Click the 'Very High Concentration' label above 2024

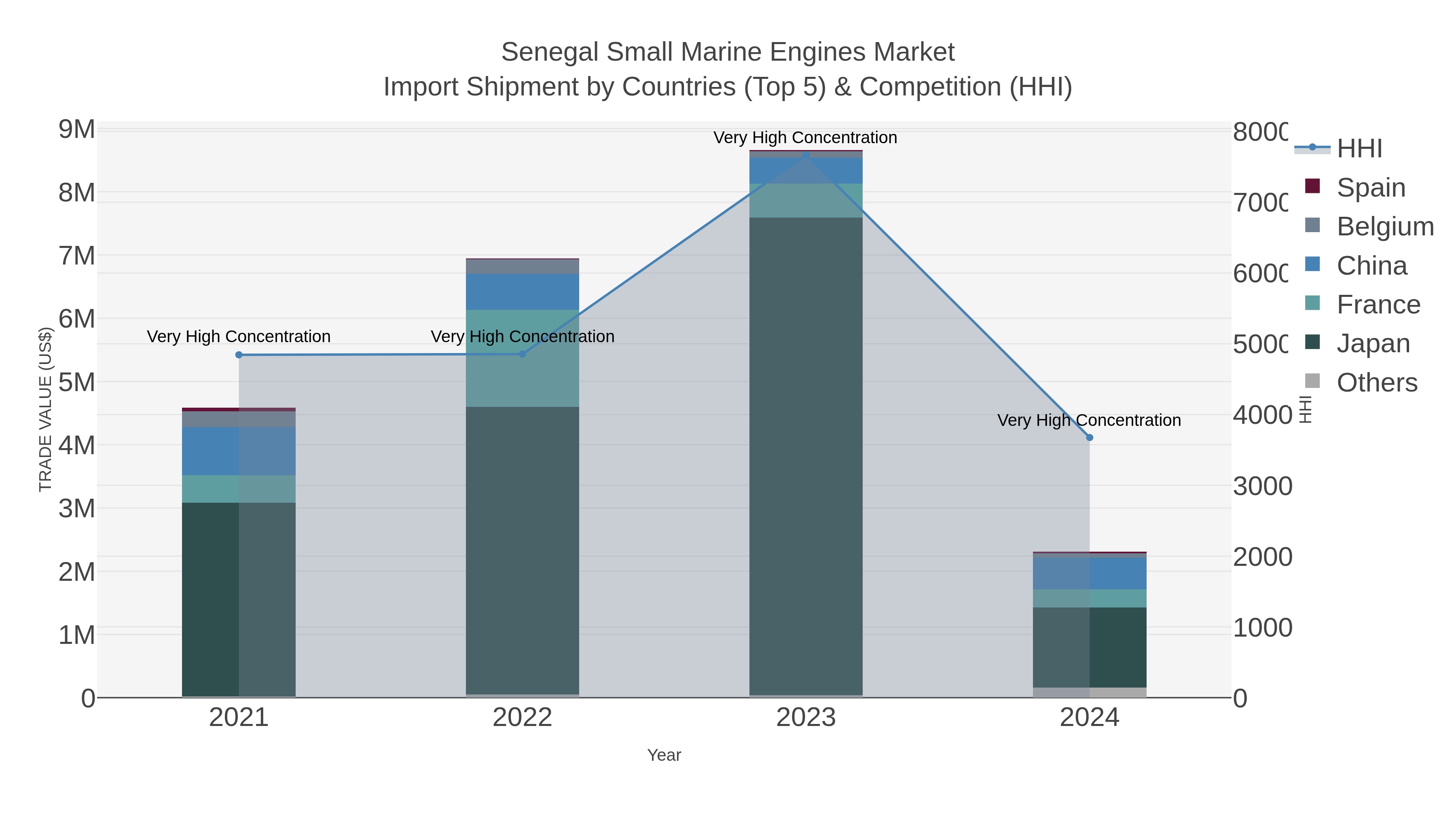click(1089, 421)
